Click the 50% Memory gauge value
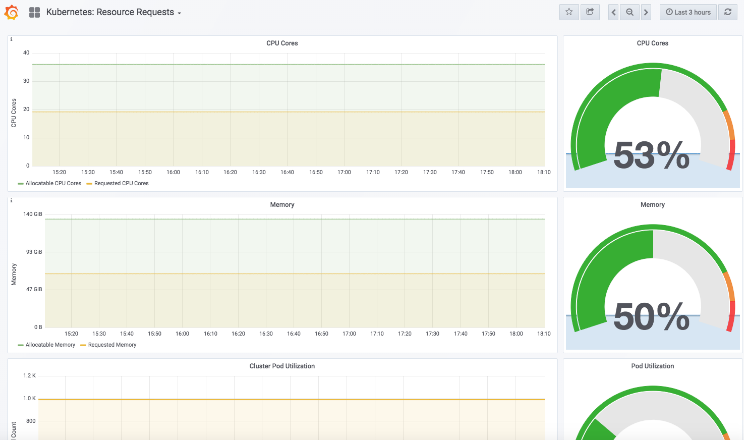This screenshot has width=744, height=440. 651,317
